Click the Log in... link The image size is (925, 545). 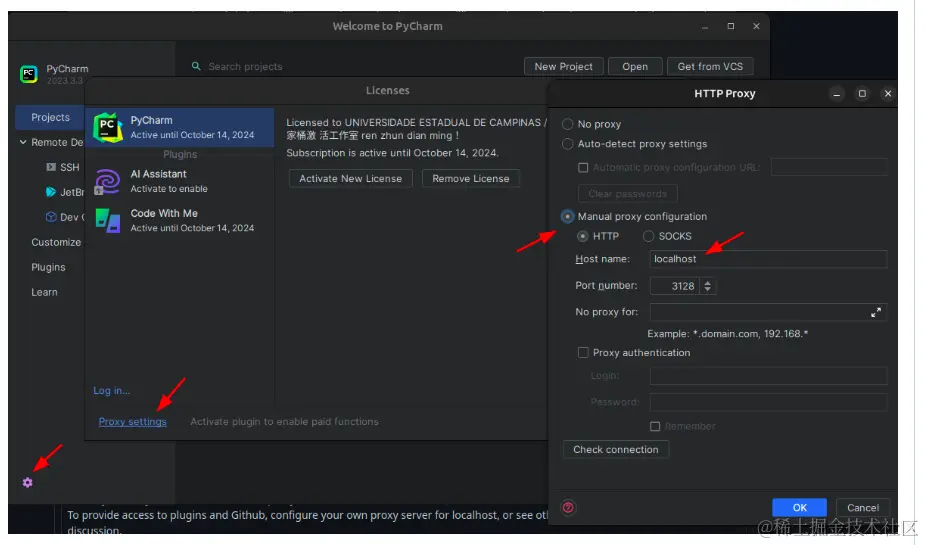111,390
